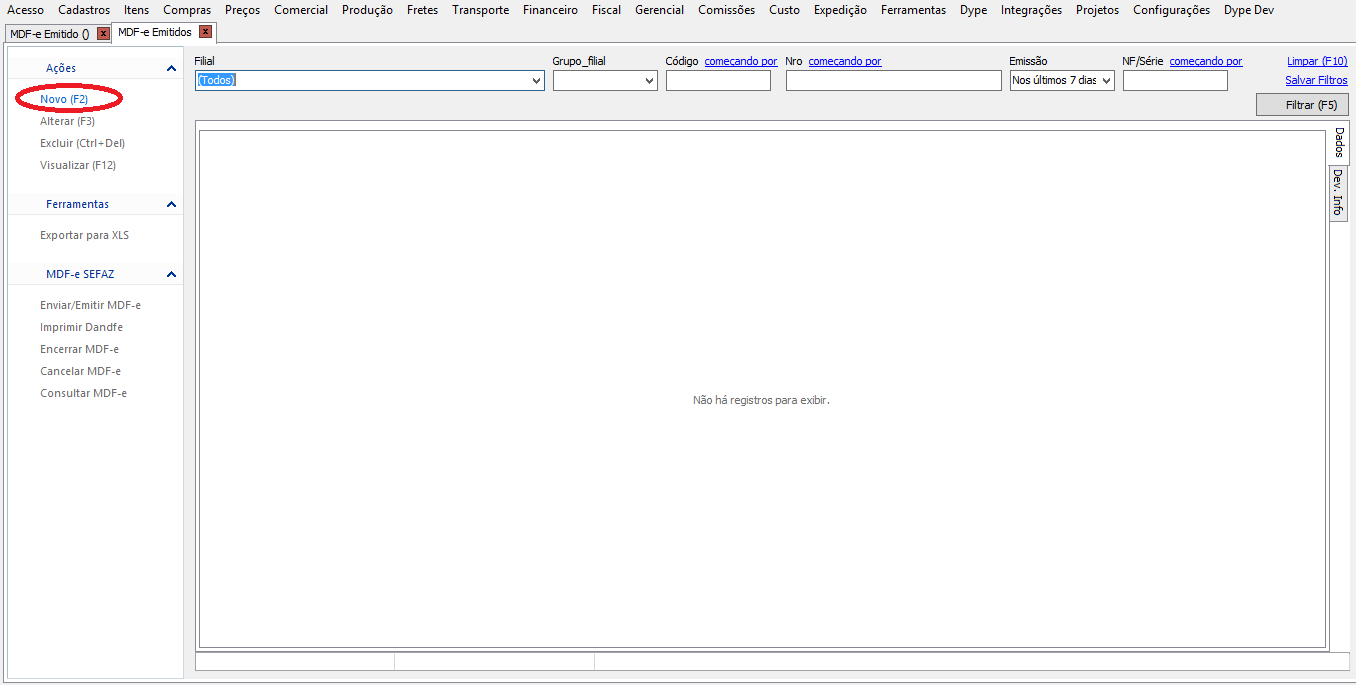
Task: Click Visualizar (F12) action
Action: click(78, 165)
